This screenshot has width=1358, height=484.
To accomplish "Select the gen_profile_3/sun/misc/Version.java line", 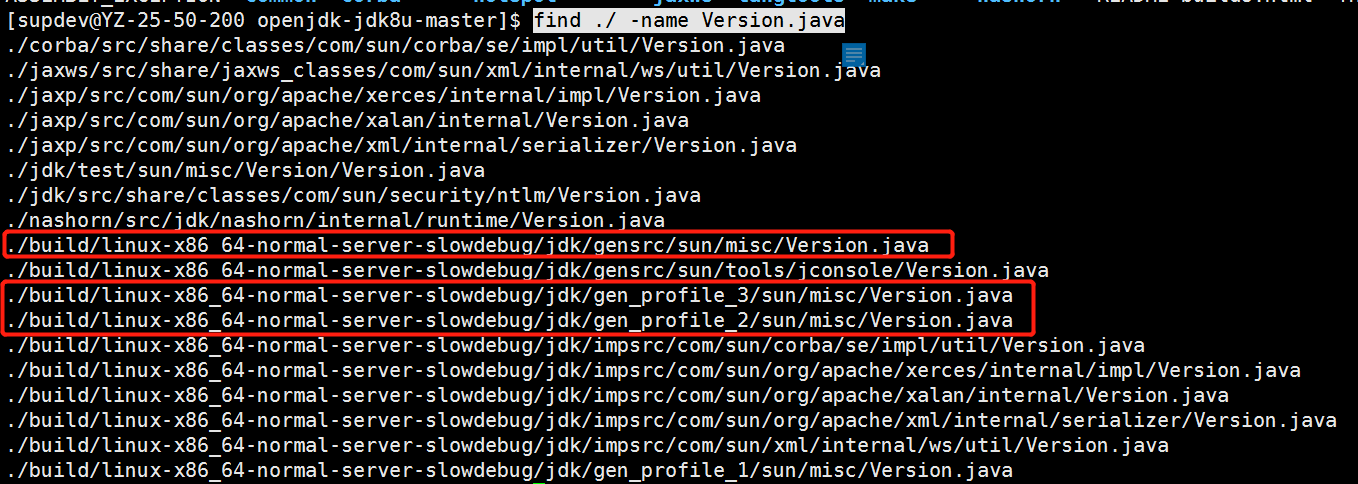I will pyautogui.click(x=509, y=296).
